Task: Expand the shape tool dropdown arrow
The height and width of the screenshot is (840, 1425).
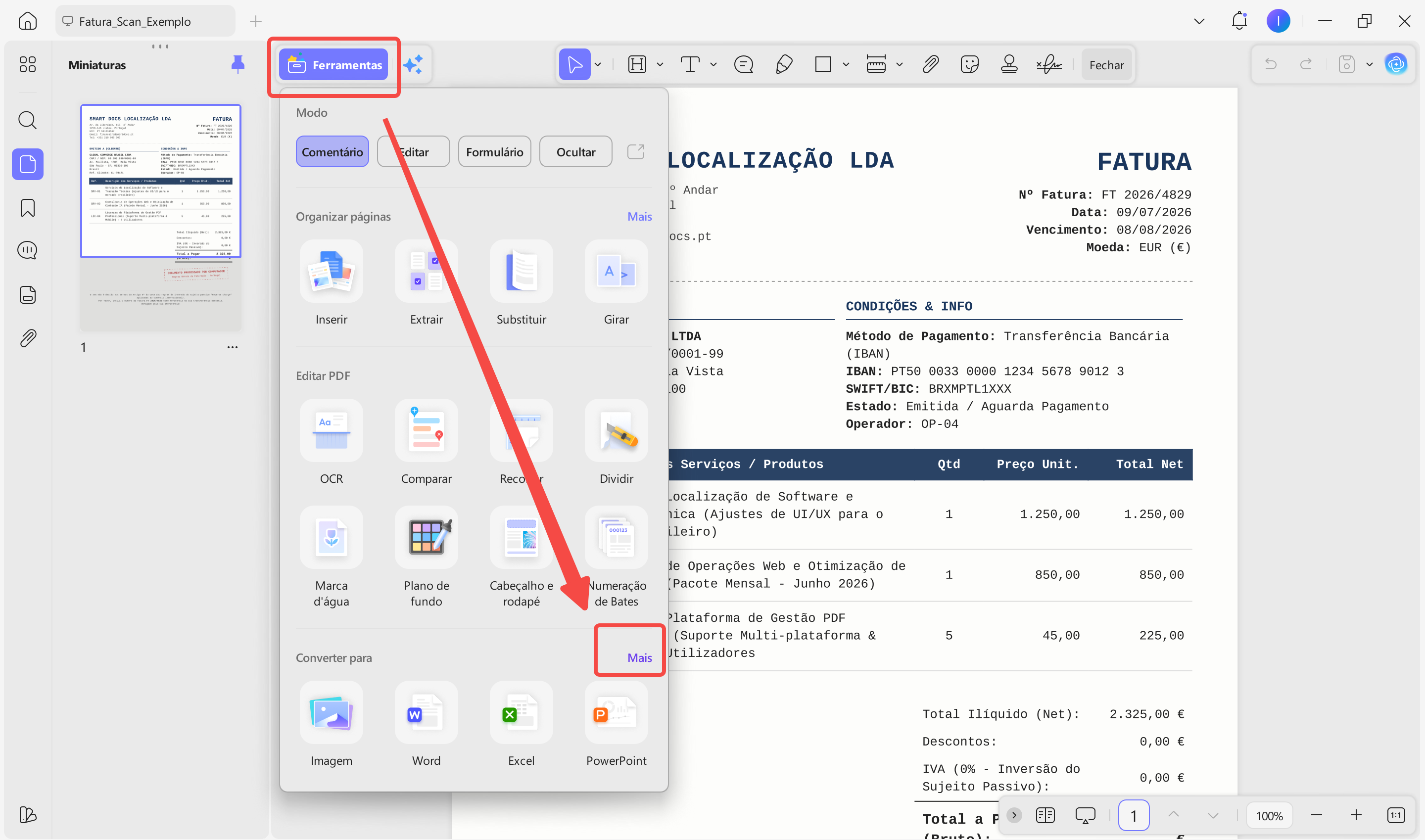Action: click(x=846, y=64)
